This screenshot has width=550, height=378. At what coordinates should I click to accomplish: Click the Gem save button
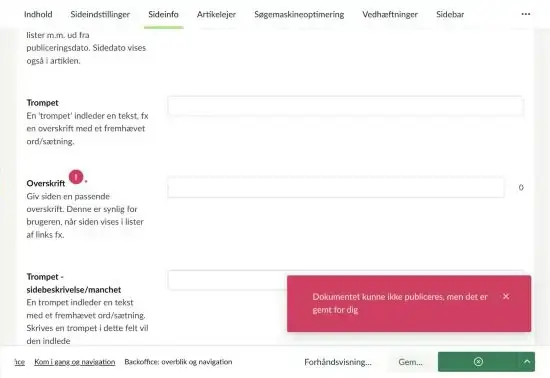point(410,362)
